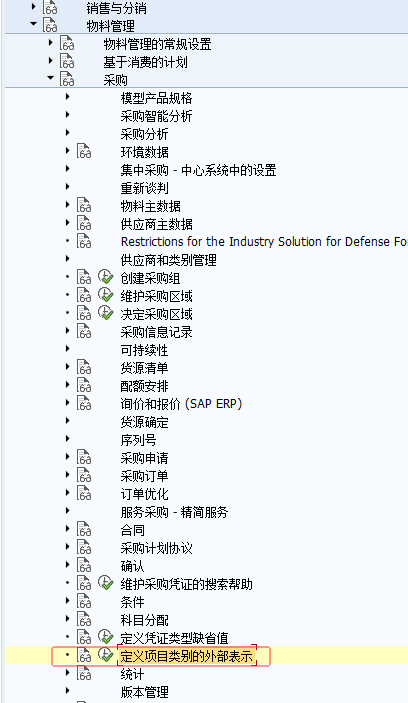Select Restrictions for the Industry Solution entry
This screenshot has width=408, height=703.
264,242
